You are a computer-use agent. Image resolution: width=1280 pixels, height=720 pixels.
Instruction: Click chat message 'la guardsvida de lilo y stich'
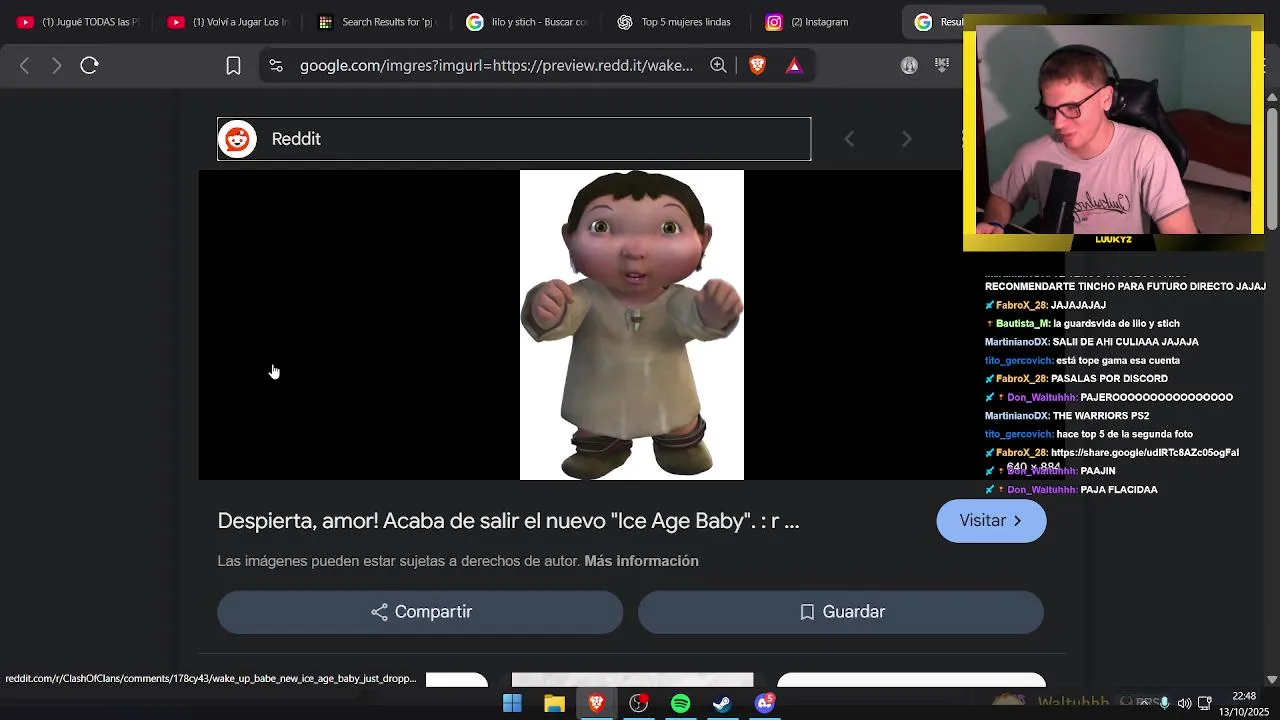click(1116, 324)
